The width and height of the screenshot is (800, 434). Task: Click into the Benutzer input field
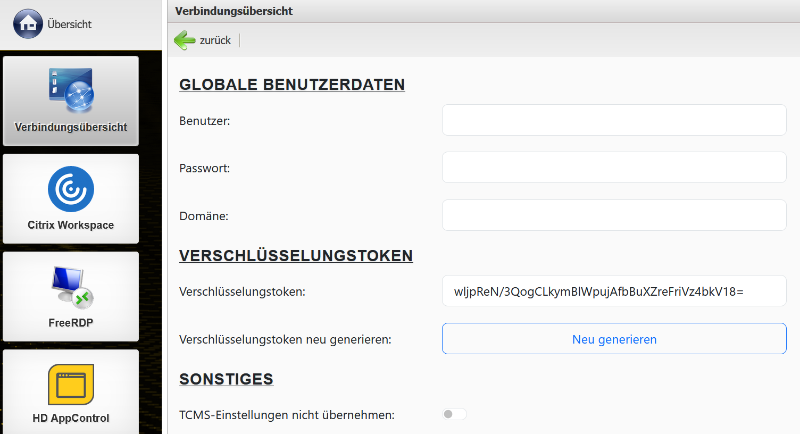(614, 120)
